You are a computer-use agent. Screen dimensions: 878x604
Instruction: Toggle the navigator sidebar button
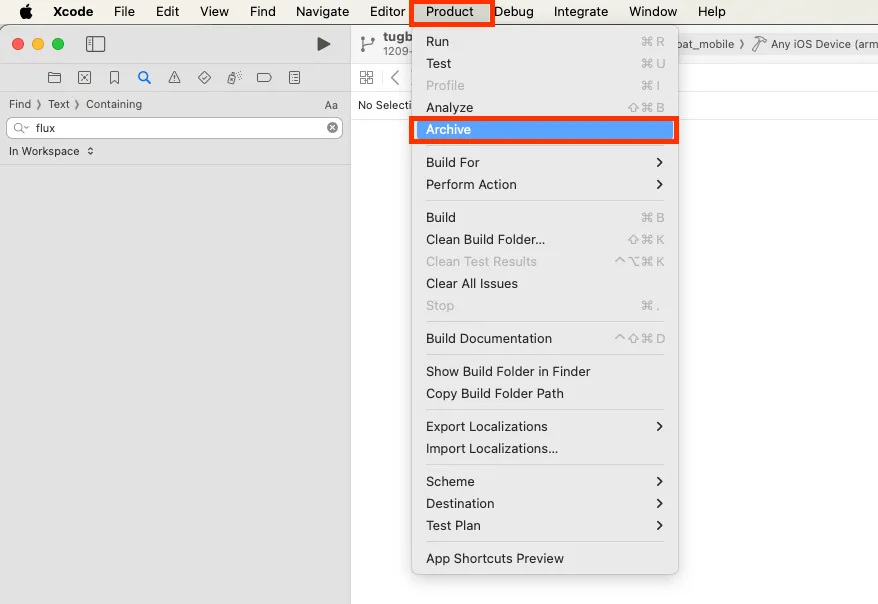tap(95, 44)
